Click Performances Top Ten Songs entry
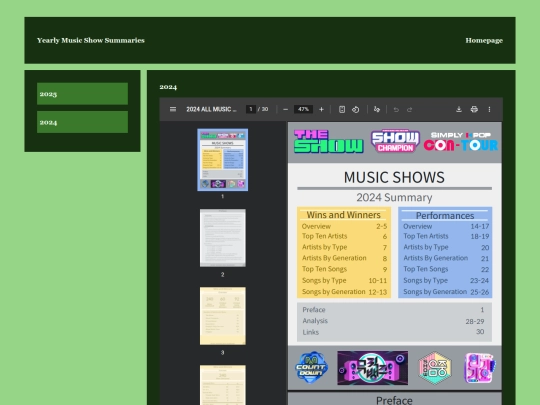Viewport: 540px width, 405px height. click(446, 269)
